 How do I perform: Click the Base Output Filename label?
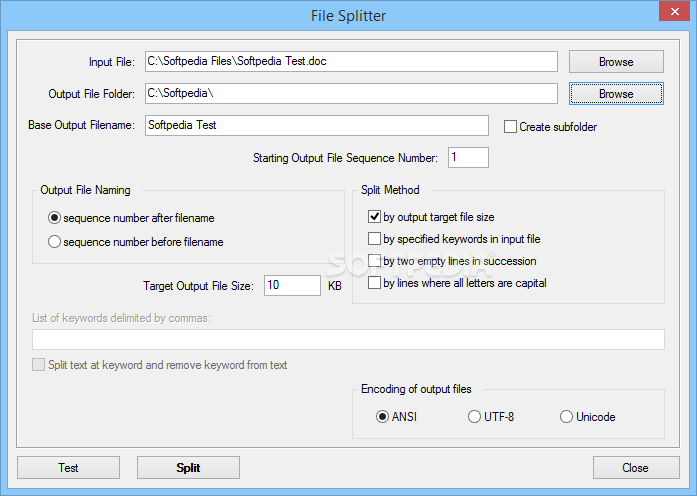(x=81, y=125)
